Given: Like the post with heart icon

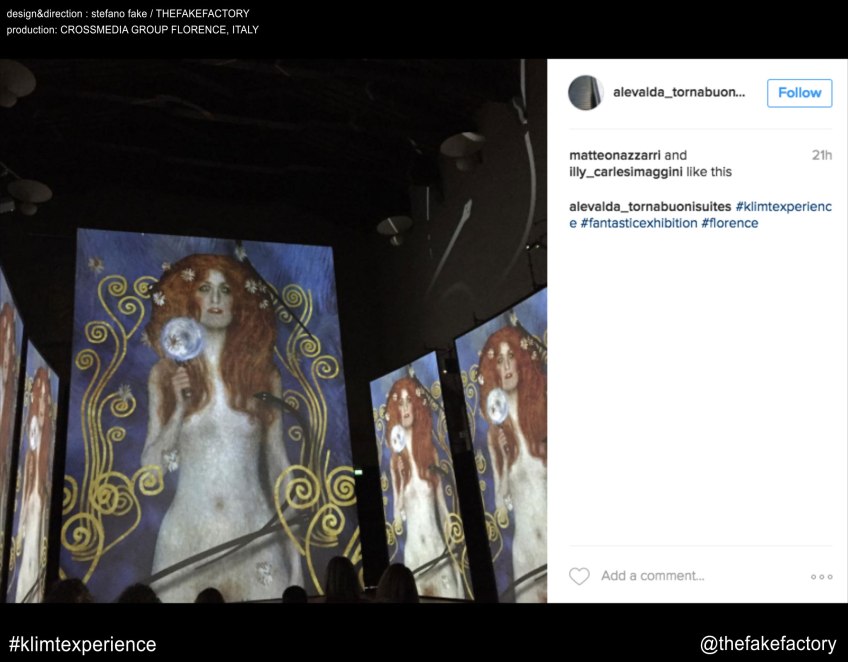Looking at the screenshot, I should [579, 576].
